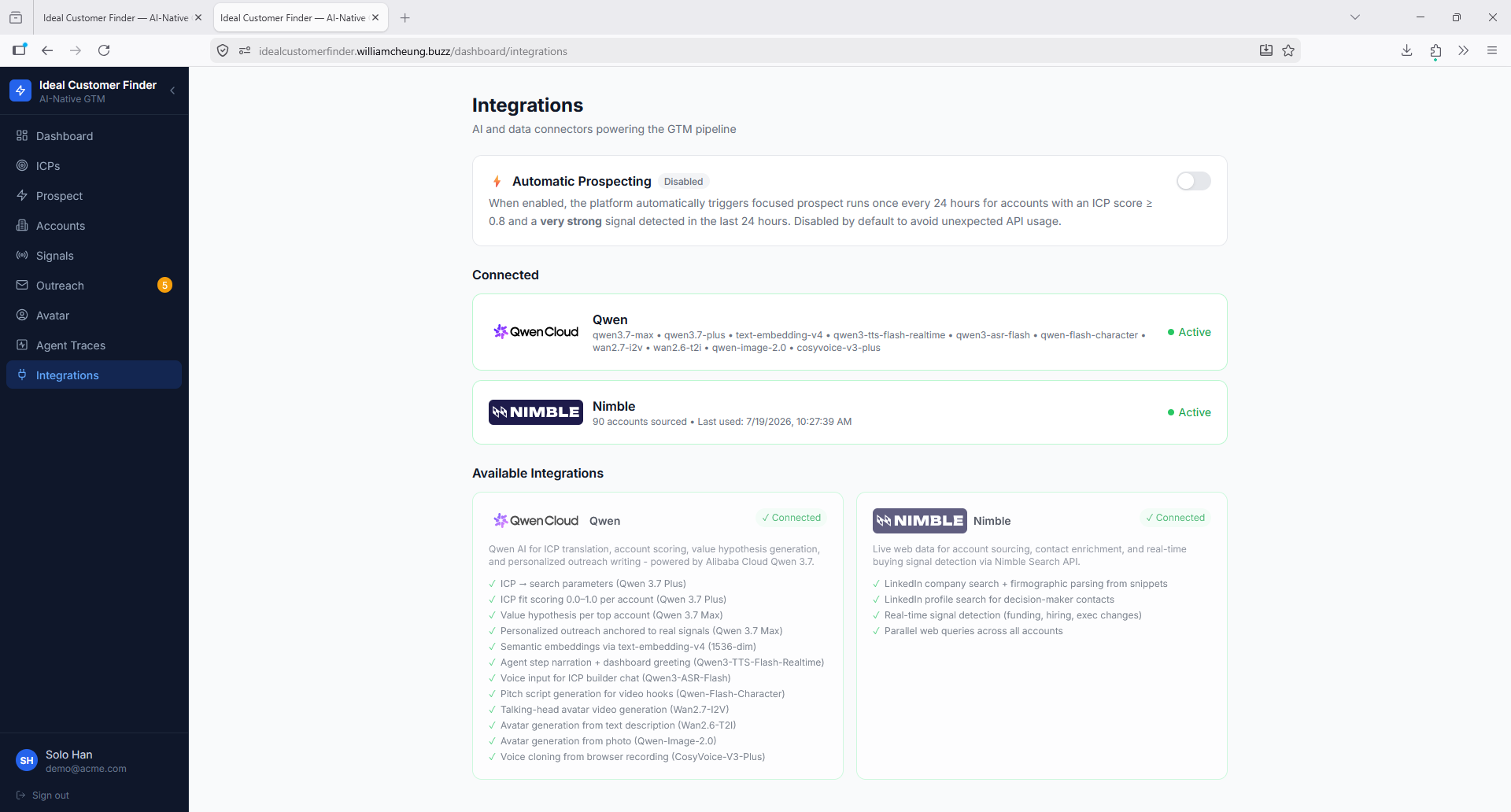Image resolution: width=1511 pixels, height=812 pixels.
Task: Click the Dashboard grid icon
Action: [x=22, y=135]
